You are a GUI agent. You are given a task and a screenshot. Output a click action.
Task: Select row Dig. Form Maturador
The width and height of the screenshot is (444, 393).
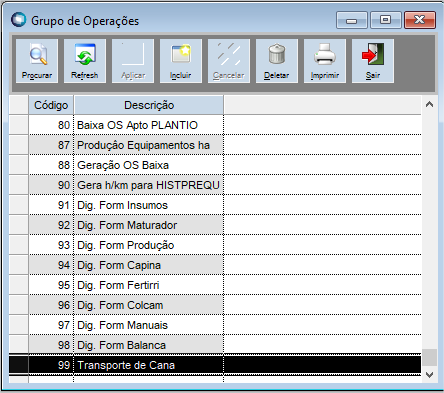pyautogui.click(x=215, y=225)
